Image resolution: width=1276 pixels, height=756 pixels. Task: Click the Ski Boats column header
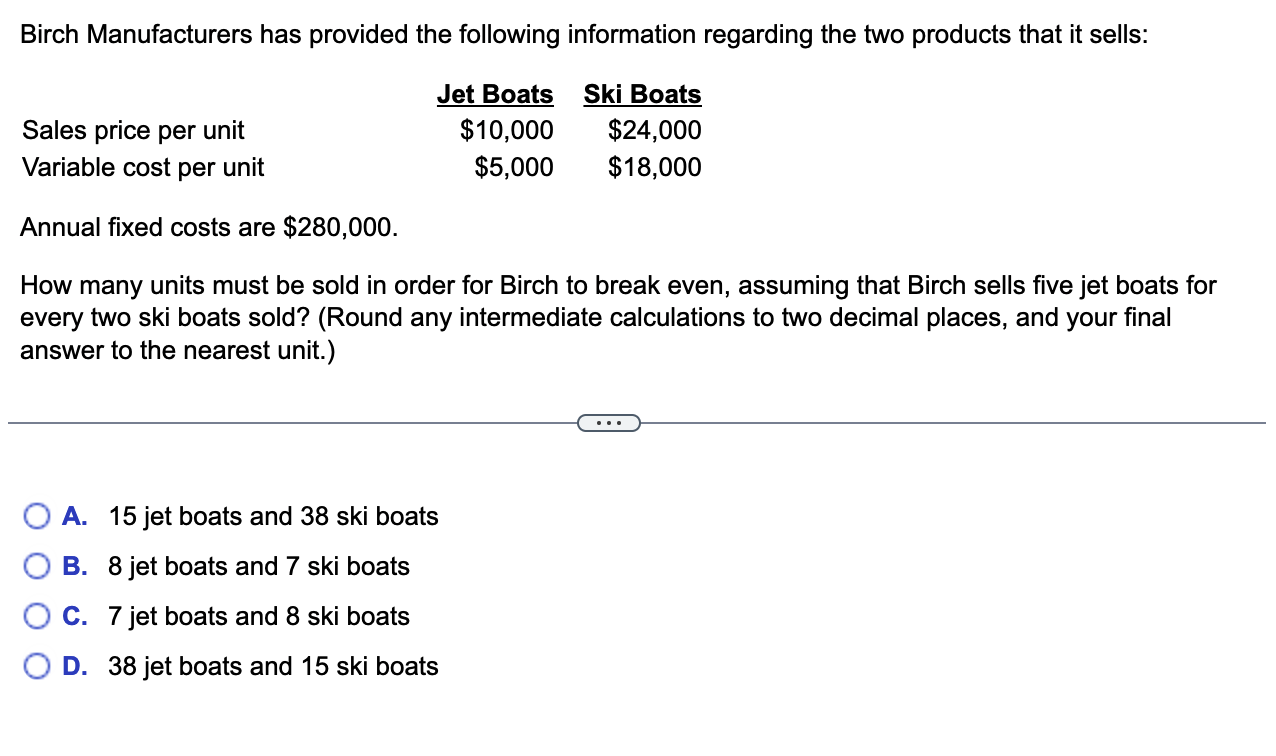tap(642, 93)
